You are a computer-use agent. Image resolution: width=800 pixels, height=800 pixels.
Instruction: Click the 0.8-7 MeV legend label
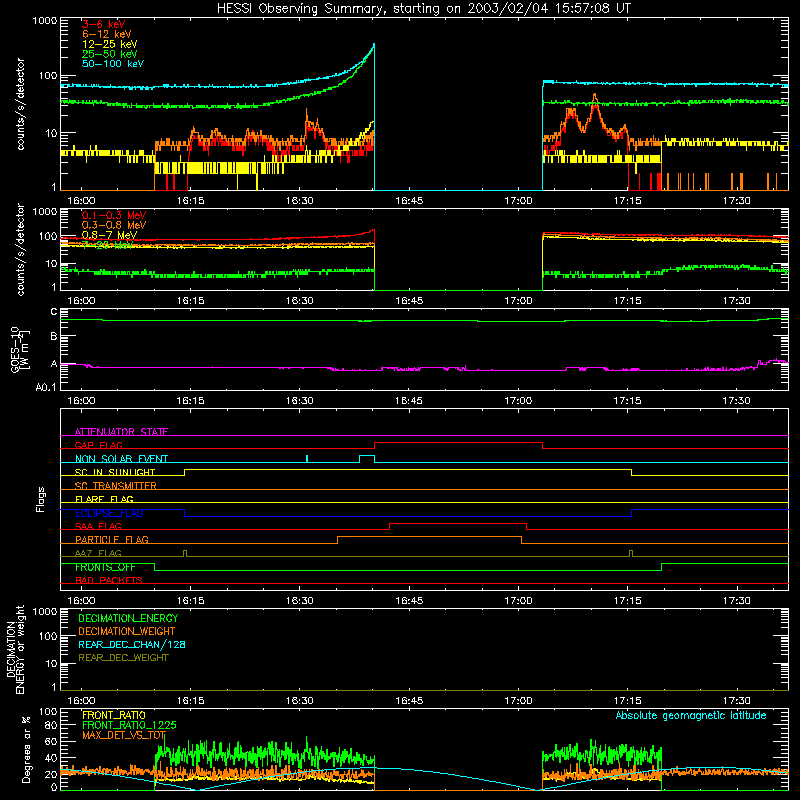pyautogui.click(x=109, y=235)
